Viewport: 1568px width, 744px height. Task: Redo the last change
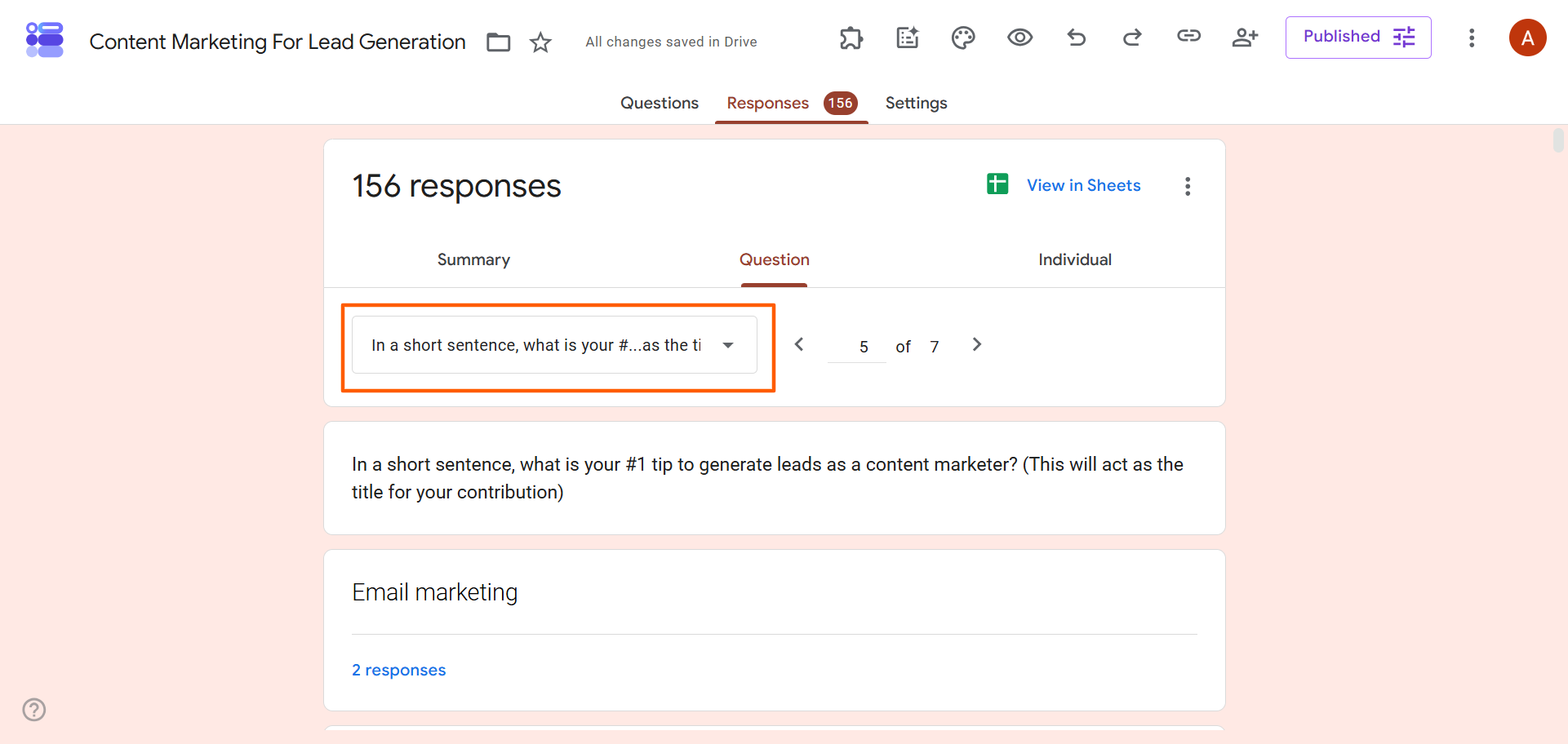click(x=1132, y=38)
